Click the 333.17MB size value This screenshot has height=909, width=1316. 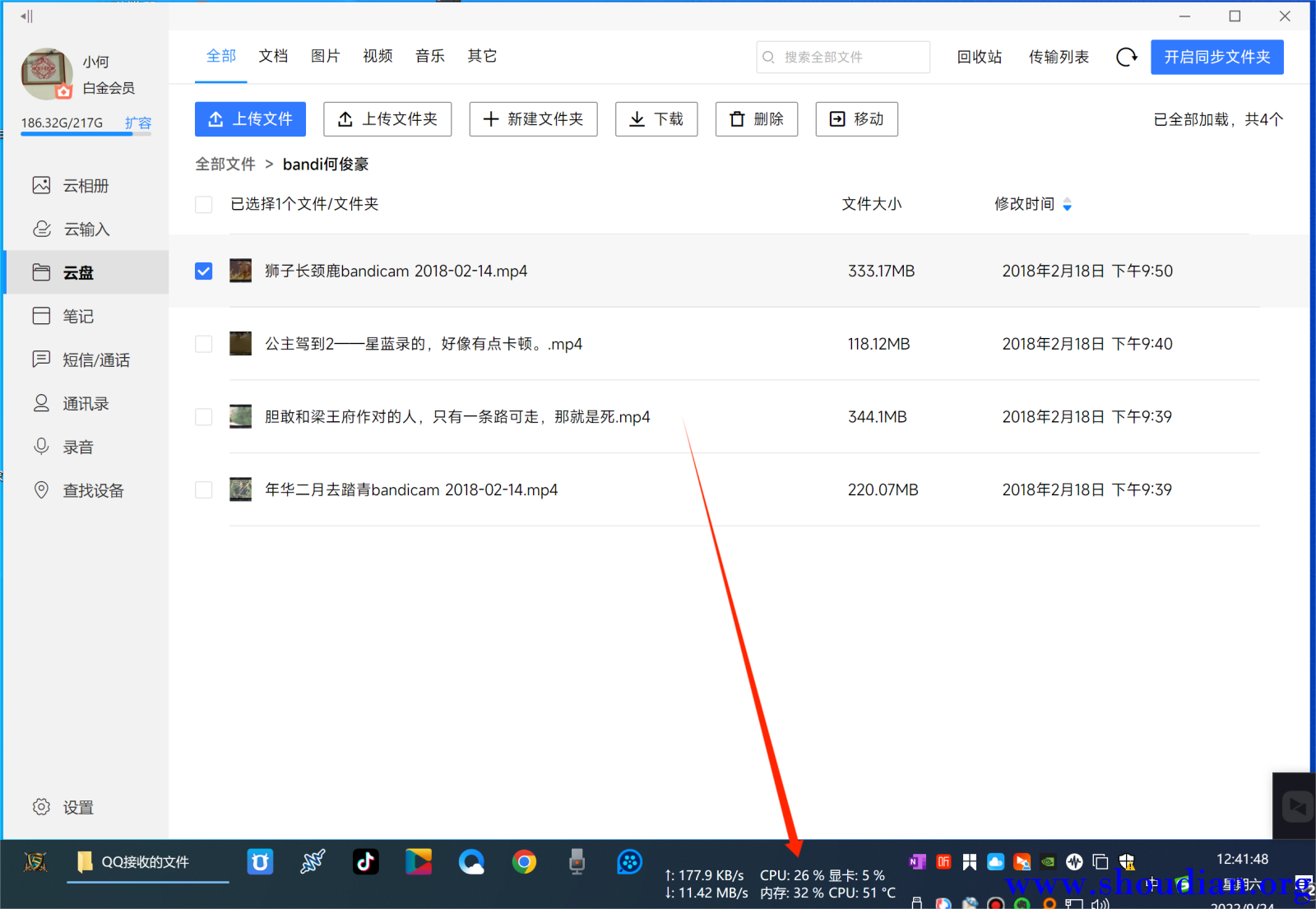pos(881,271)
